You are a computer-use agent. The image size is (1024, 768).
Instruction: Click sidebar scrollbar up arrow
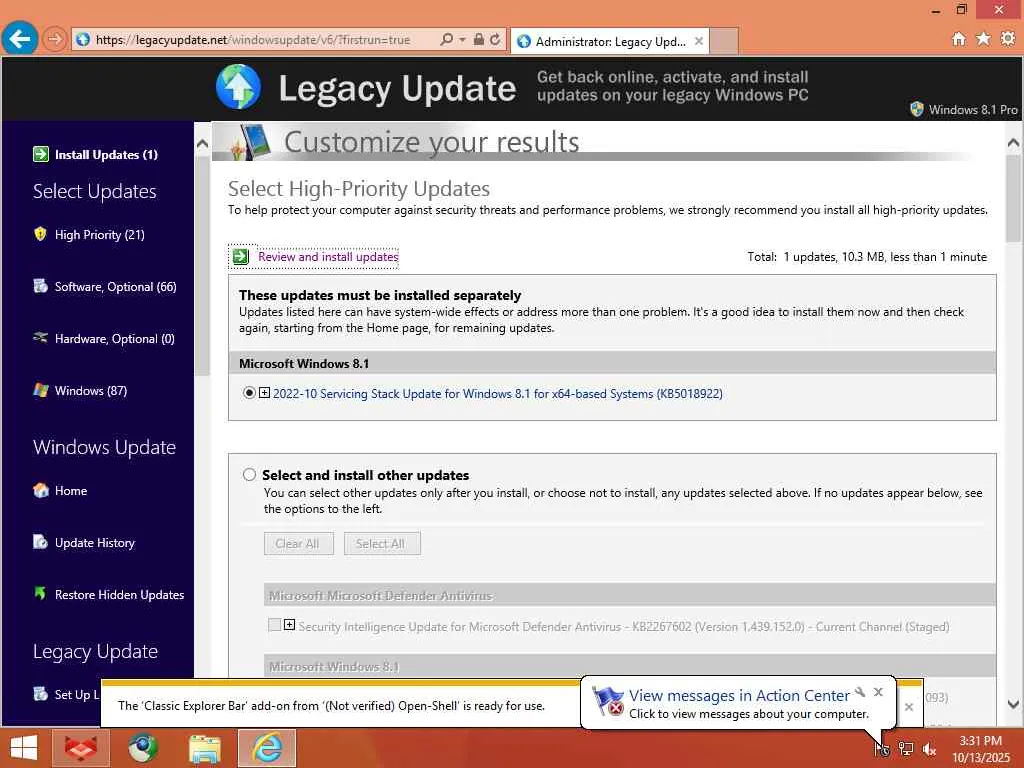[202, 143]
